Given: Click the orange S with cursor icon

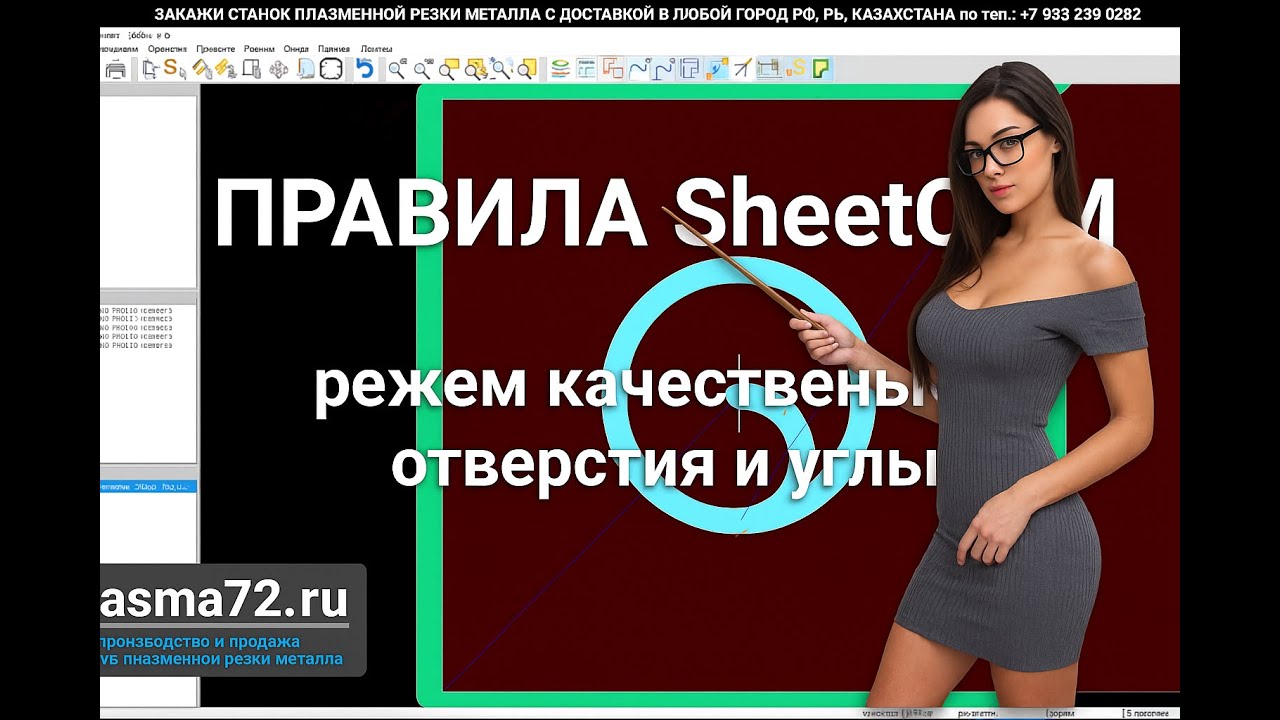Looking at the screenshot, I should 174,69.
